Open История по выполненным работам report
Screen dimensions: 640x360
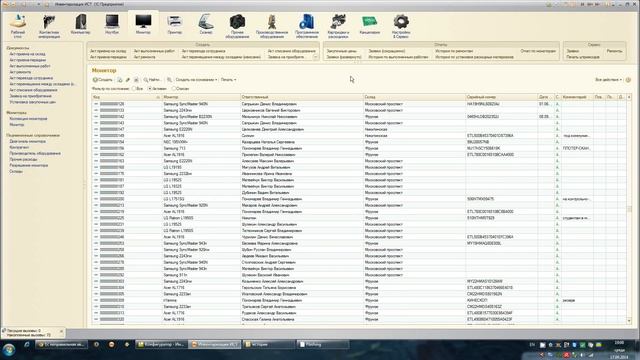[398, 57]
